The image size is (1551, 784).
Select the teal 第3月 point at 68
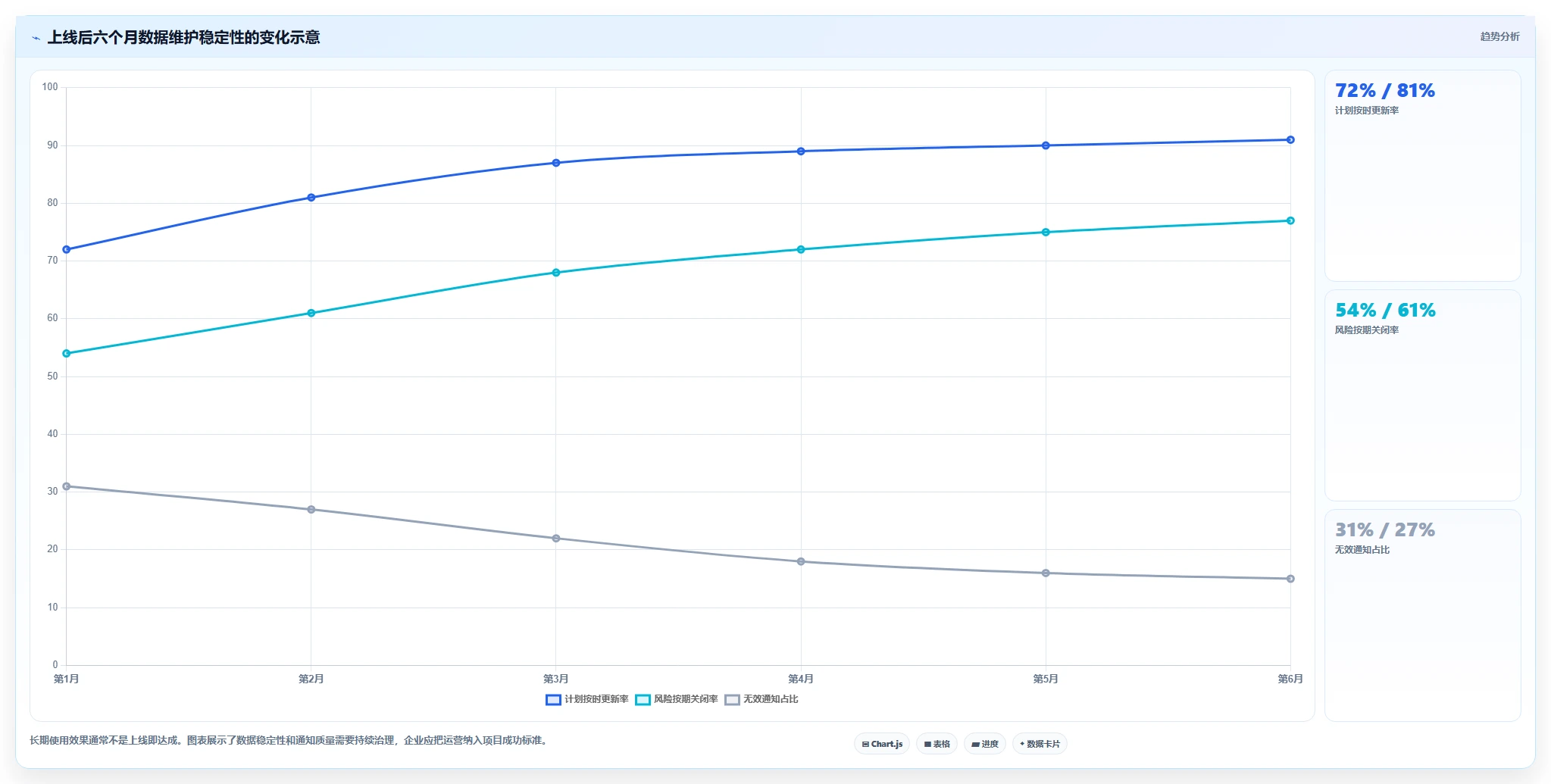(x=556, y=273)
